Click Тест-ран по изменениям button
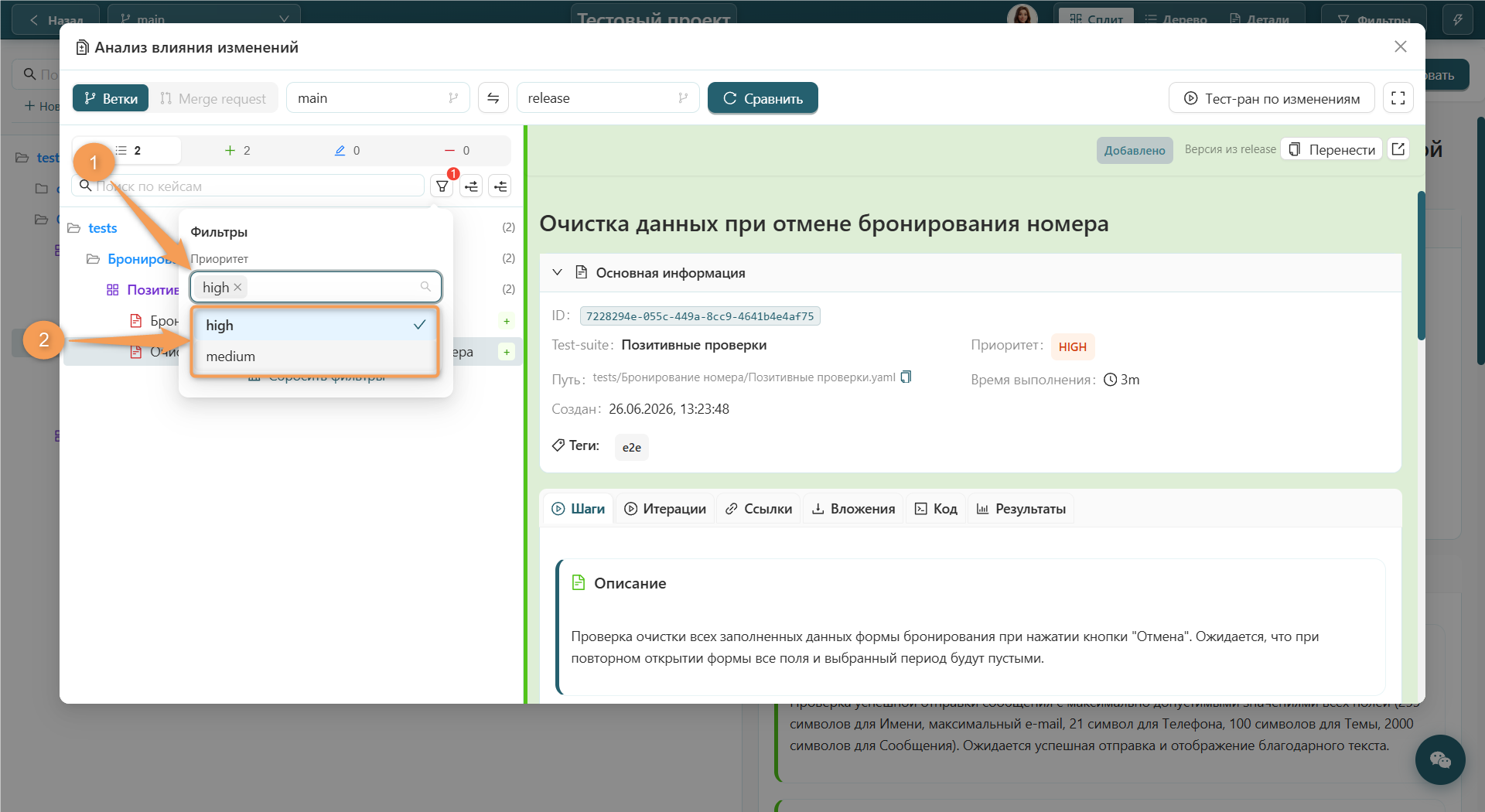 1272,98
